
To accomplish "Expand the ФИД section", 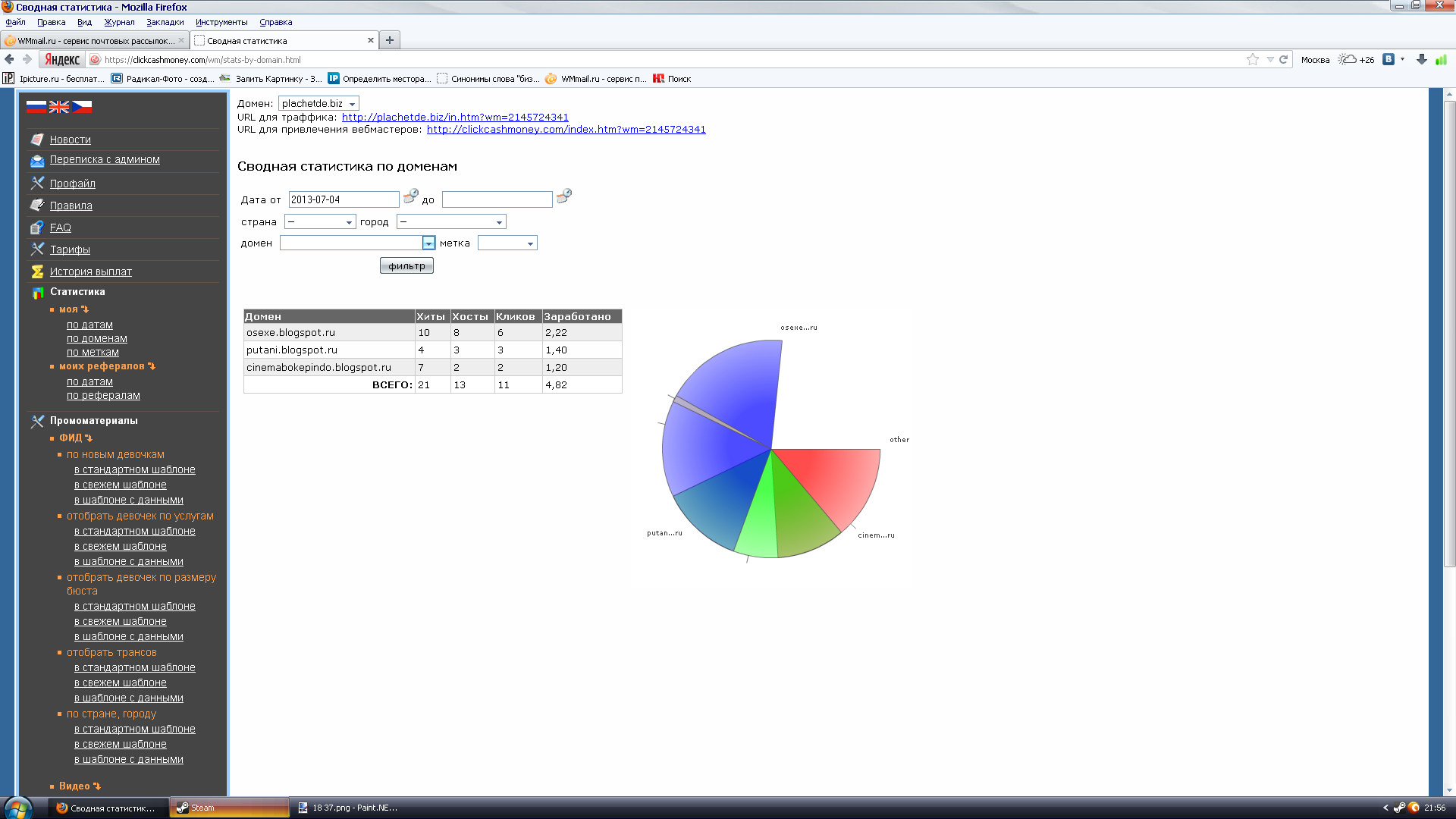I will 76,438.
